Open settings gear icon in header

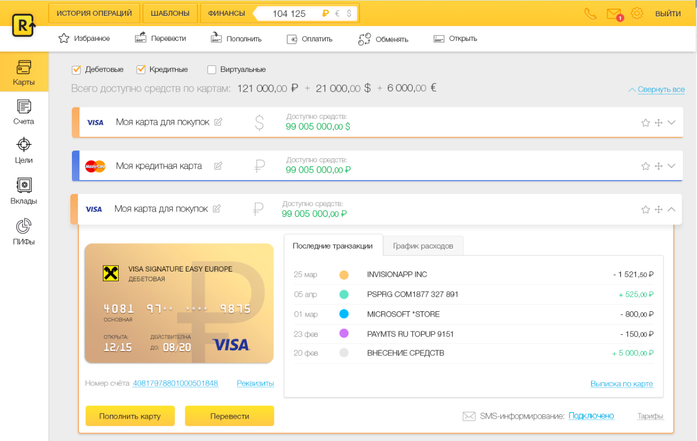click(637, 13)
